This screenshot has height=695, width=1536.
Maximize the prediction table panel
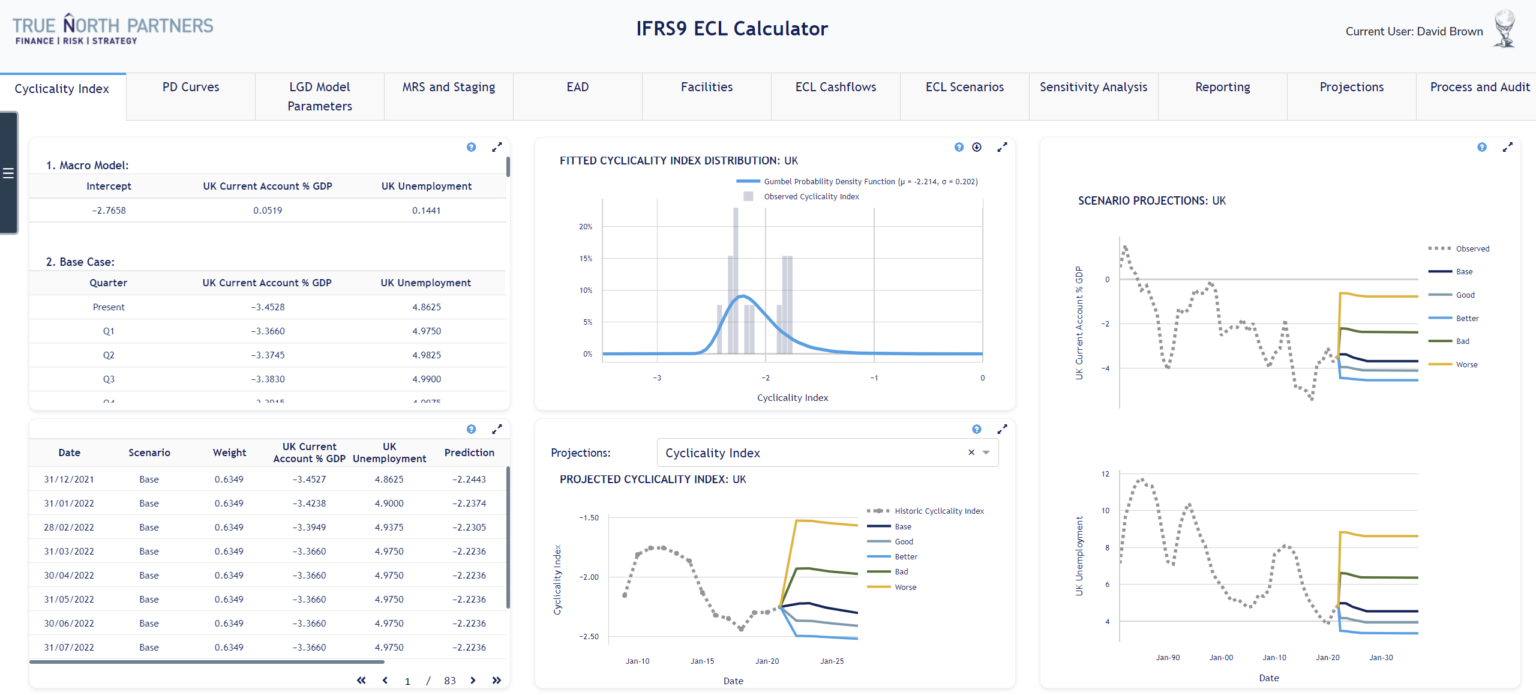497,428
